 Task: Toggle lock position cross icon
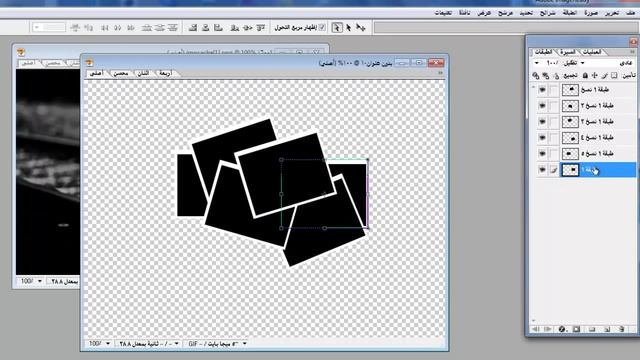point(595,76)
